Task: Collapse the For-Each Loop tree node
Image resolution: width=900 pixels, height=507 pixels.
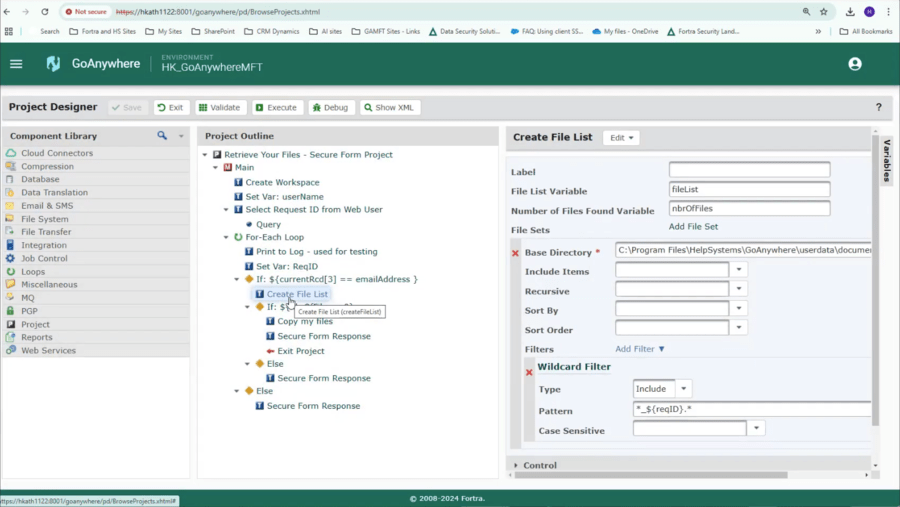Action: pos(226,238)
